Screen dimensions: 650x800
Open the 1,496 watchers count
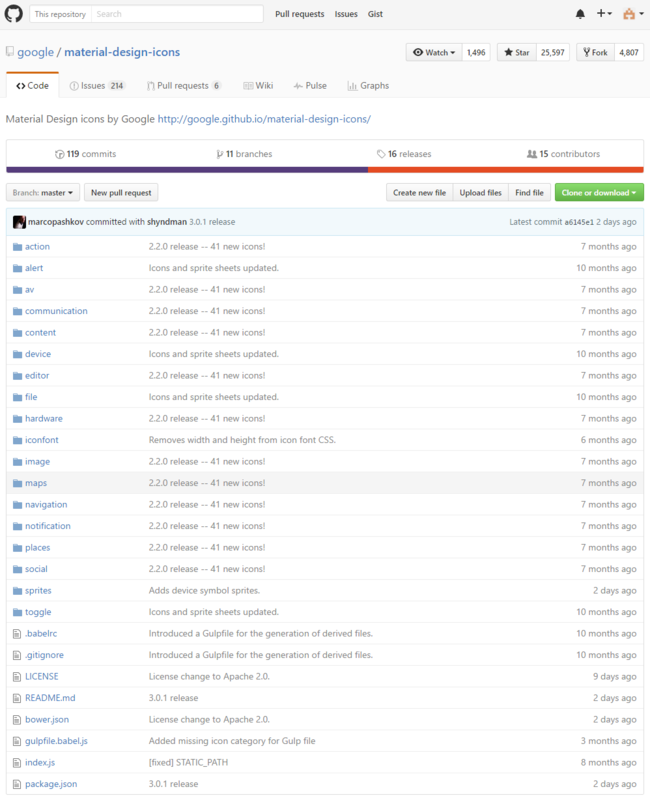(x=476, y=52)
